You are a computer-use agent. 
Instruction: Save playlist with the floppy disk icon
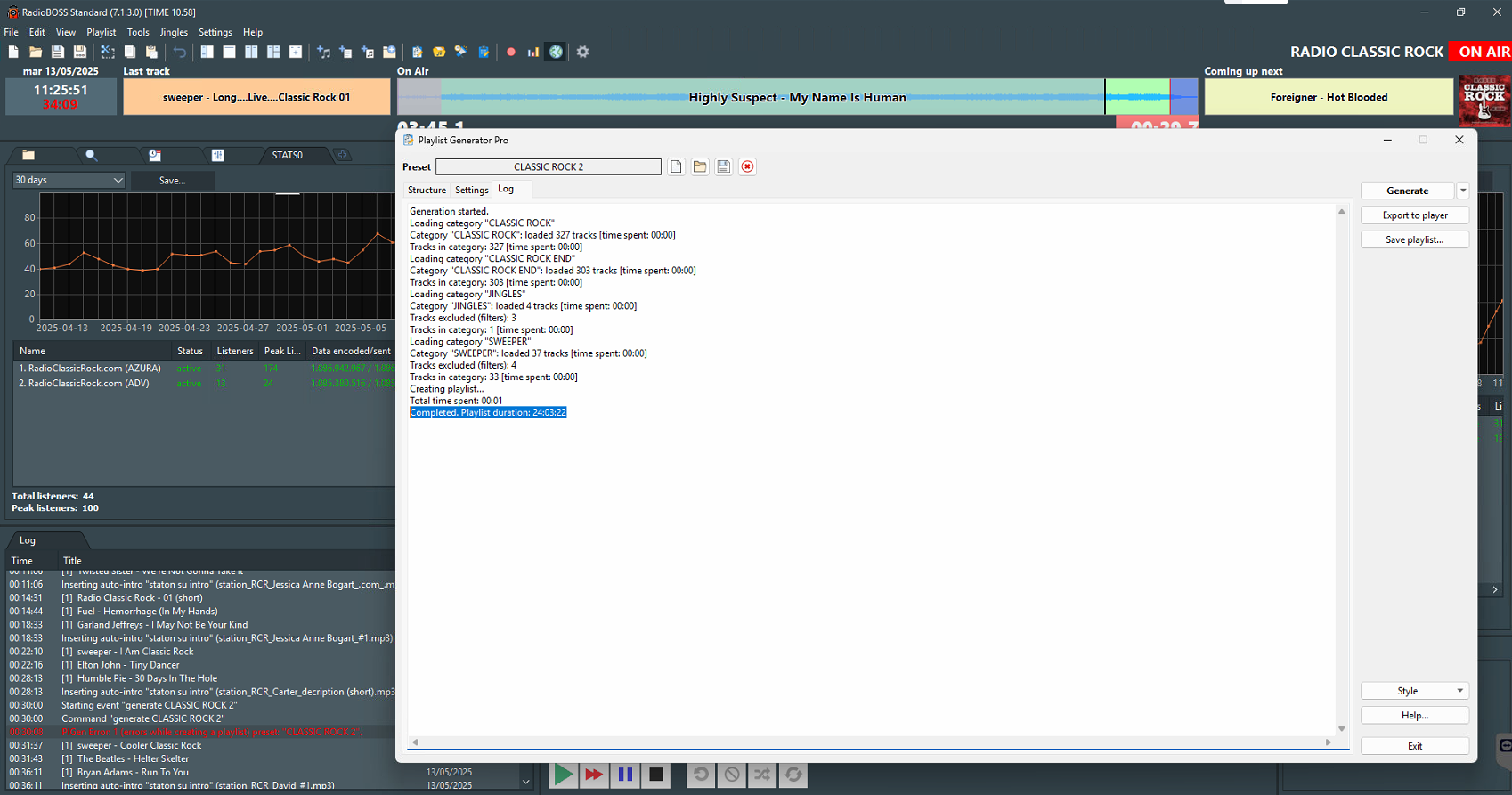(58, 53)
